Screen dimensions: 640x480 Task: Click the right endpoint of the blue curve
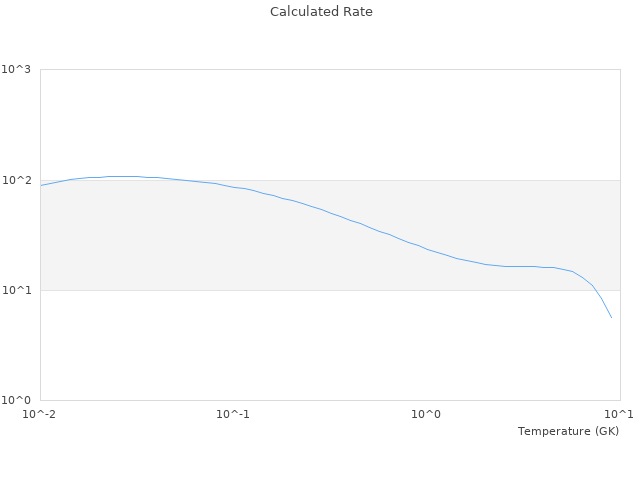point(611,318)
